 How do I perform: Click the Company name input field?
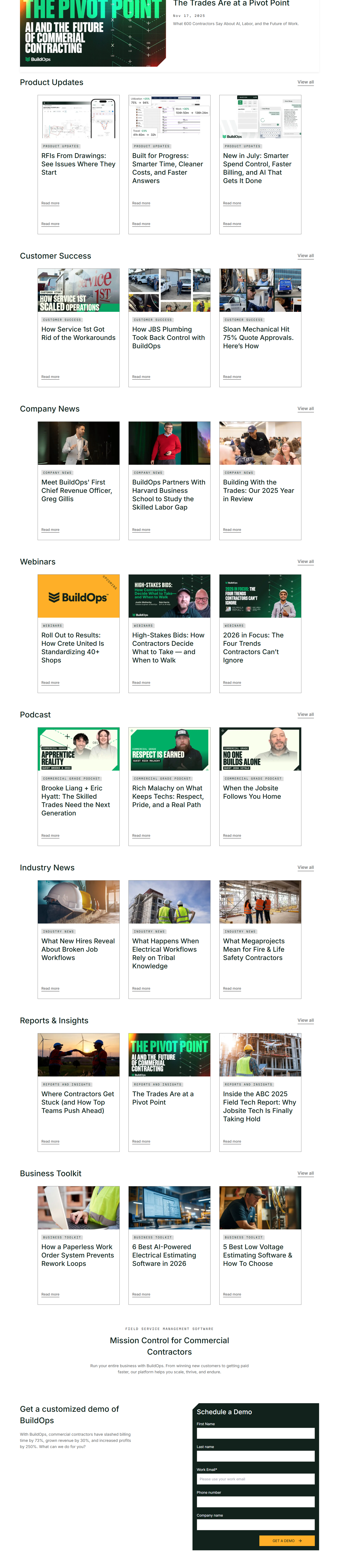(255, 1525)
